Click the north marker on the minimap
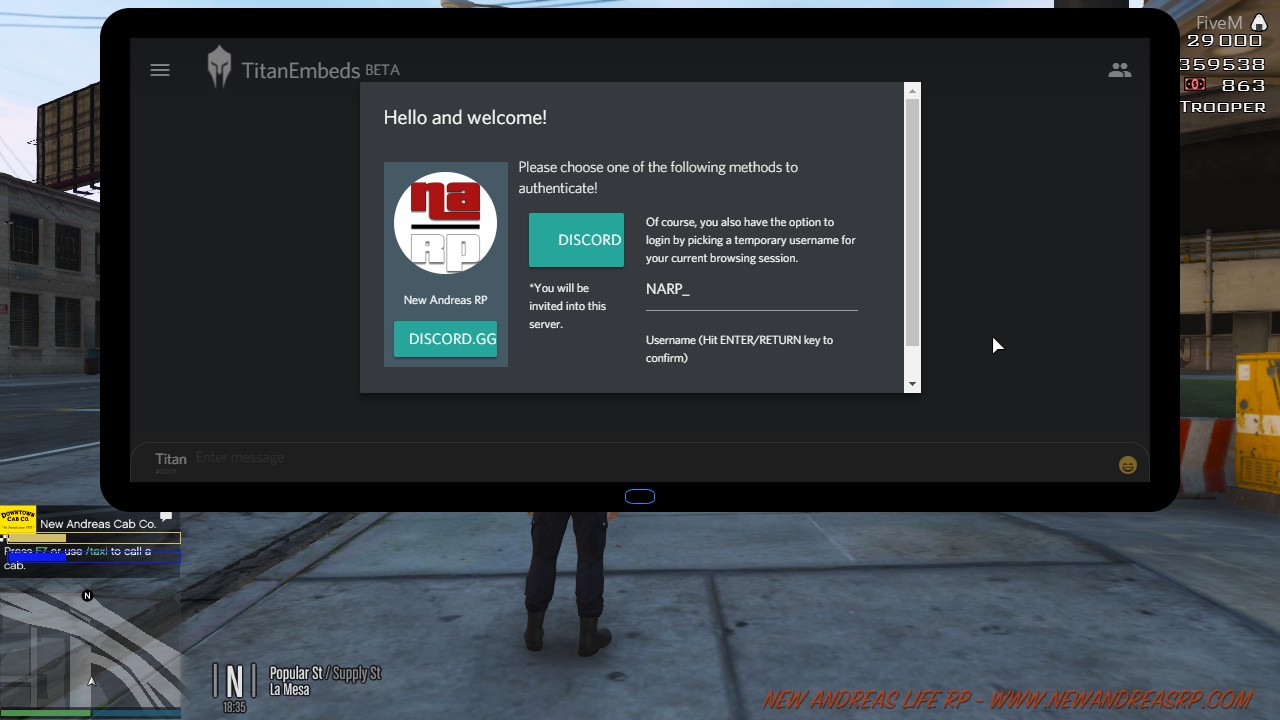Screen dimensions: 1280x720 coord(87,596)
